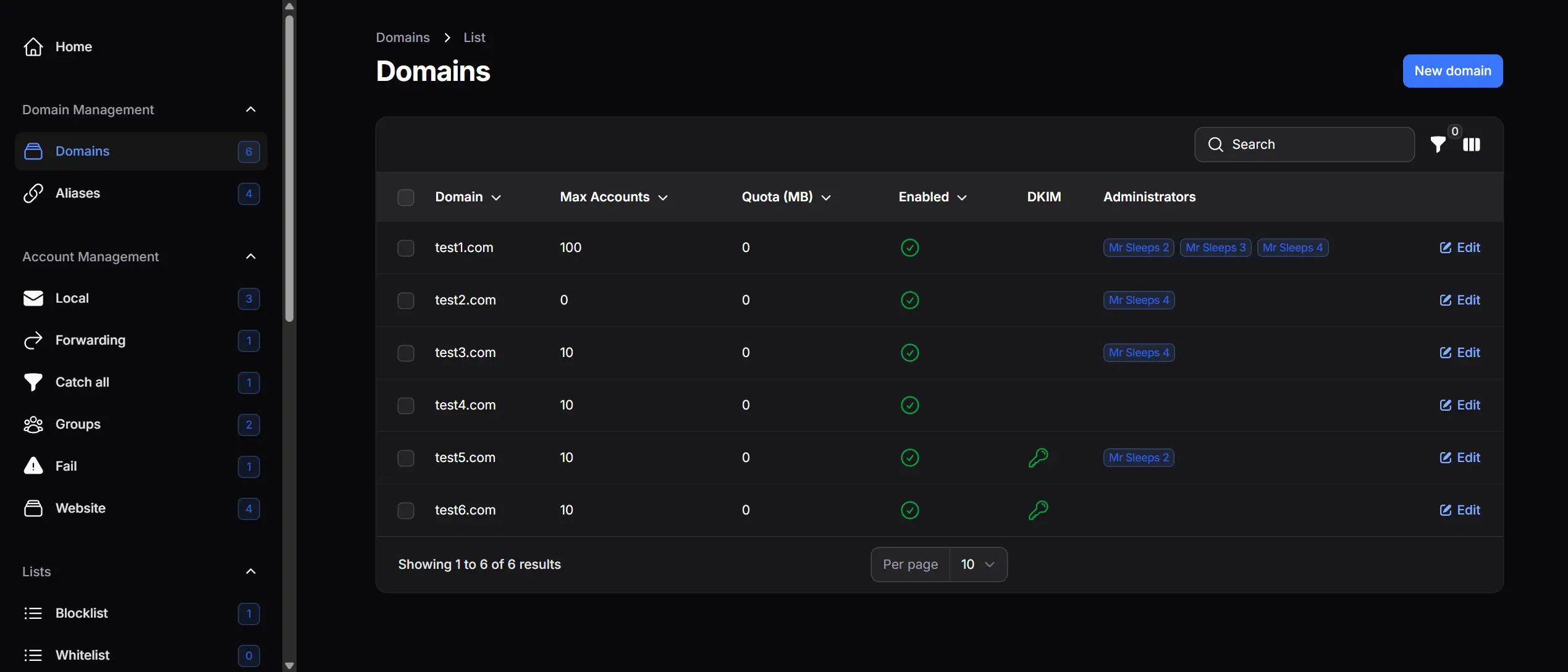
Task: Edit the test6.com domain
Action: tap(1460, 510)
